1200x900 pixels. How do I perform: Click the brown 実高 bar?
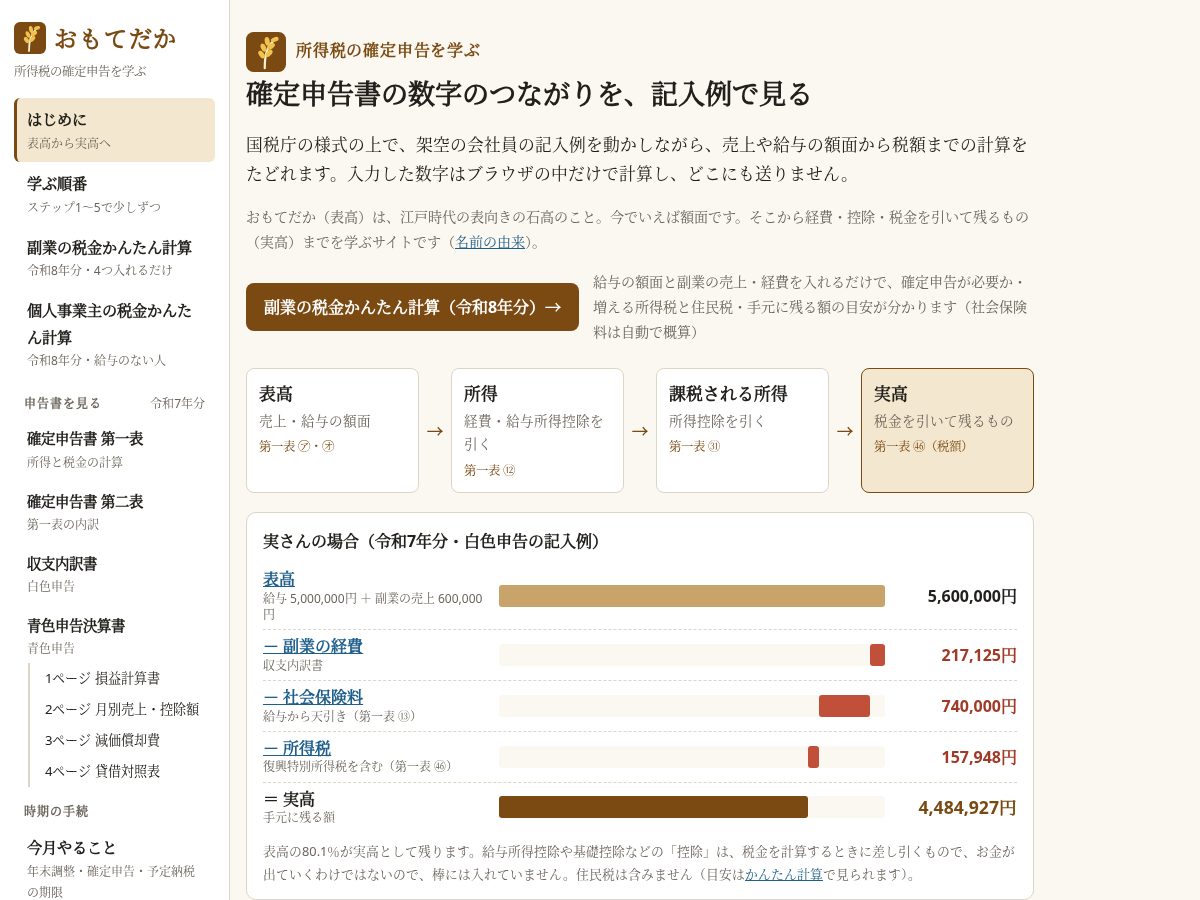tap(653, 807)
